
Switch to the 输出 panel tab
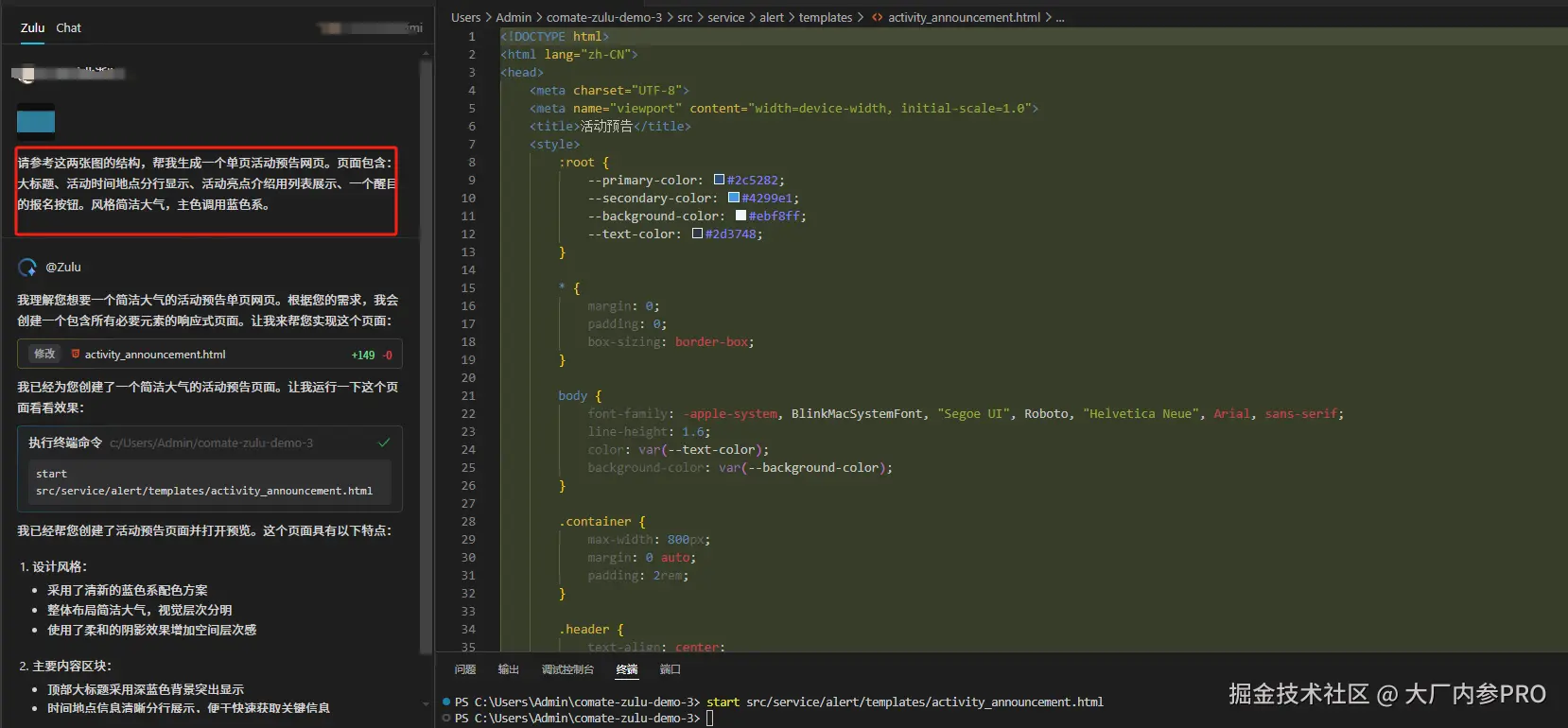(508, 669)
